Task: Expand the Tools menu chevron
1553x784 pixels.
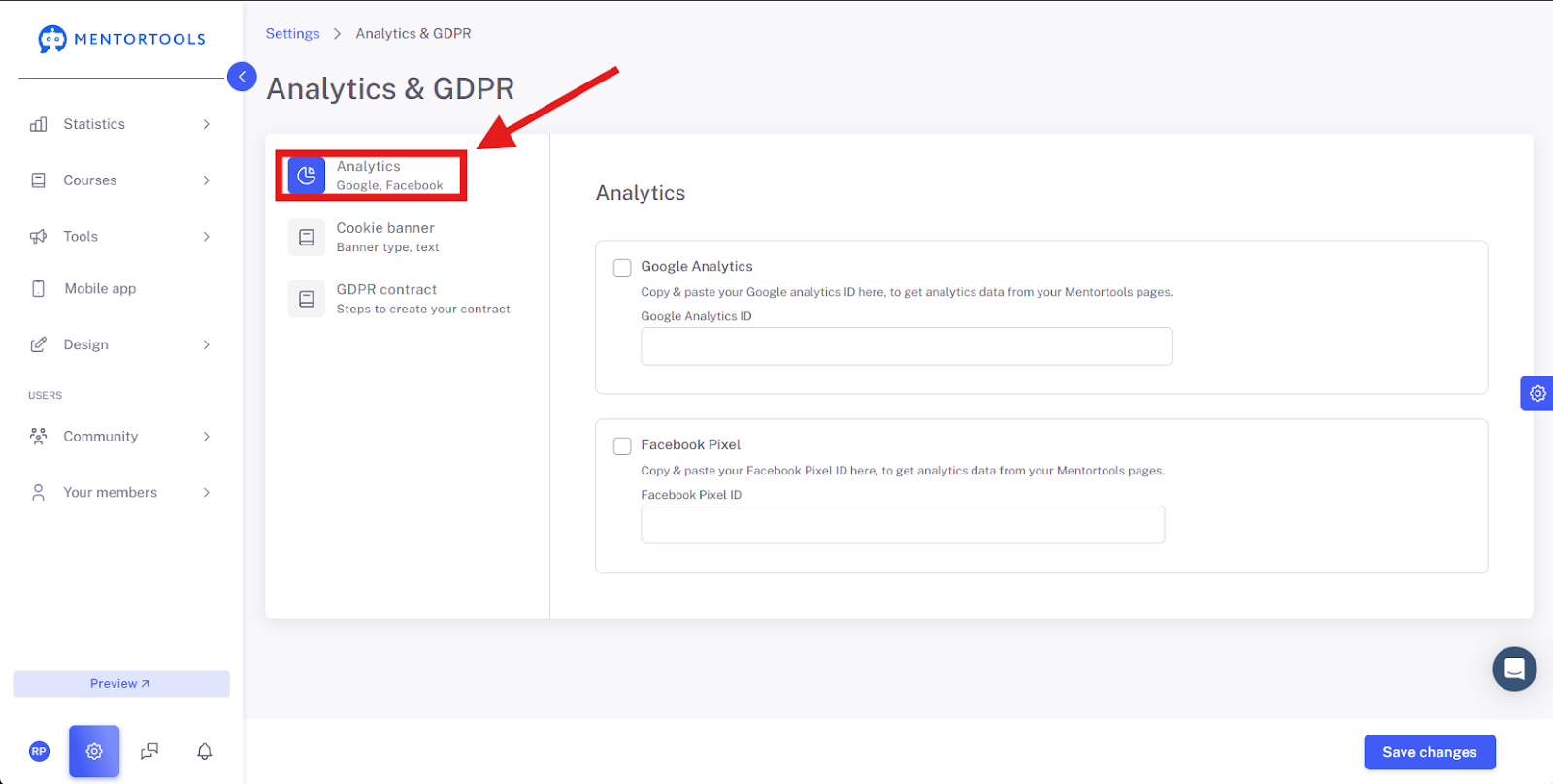Action: (x=207, y=237)
